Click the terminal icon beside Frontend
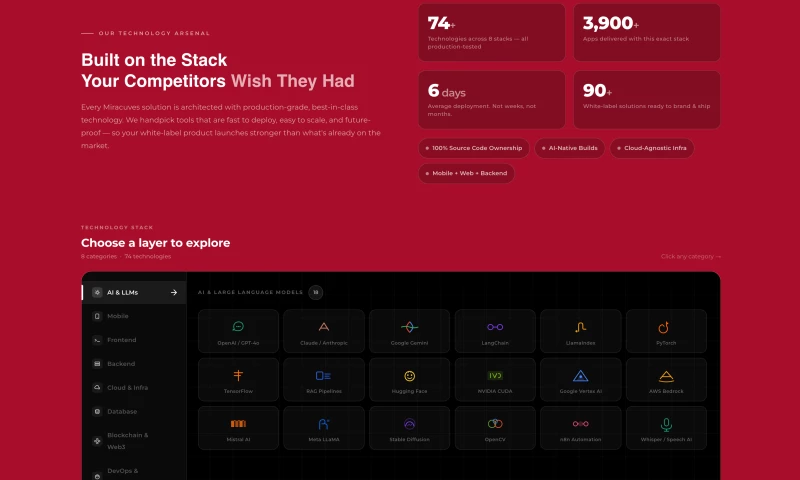The height and width of the screenshot is (480, 800). point(97,340)
